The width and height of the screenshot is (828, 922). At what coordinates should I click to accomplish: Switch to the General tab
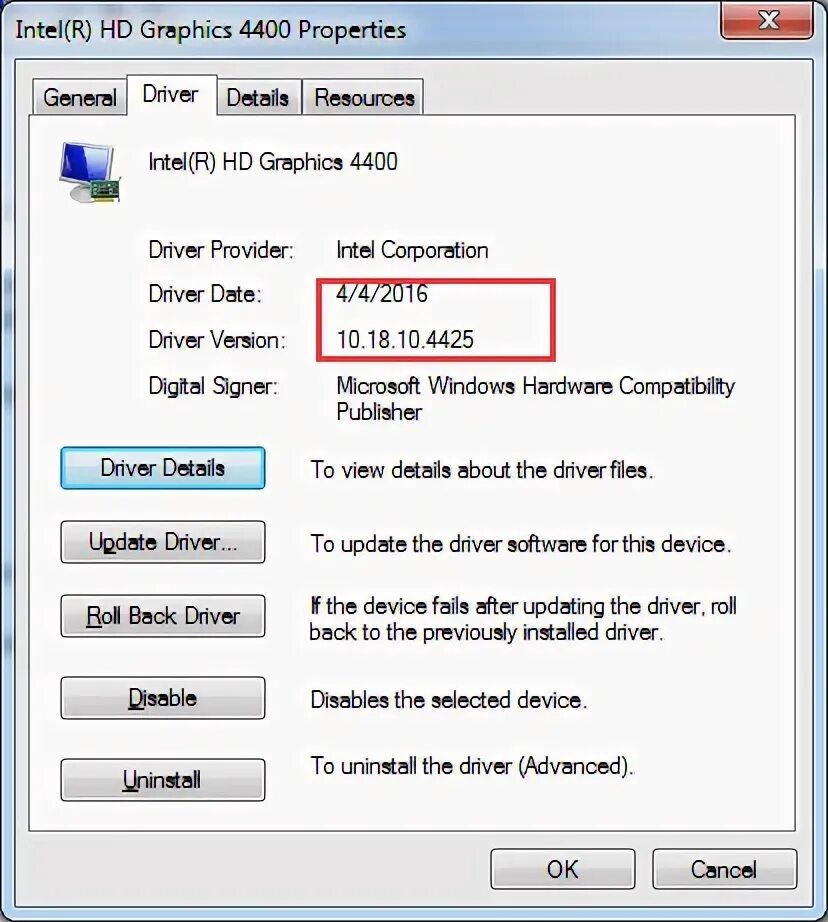79,98
